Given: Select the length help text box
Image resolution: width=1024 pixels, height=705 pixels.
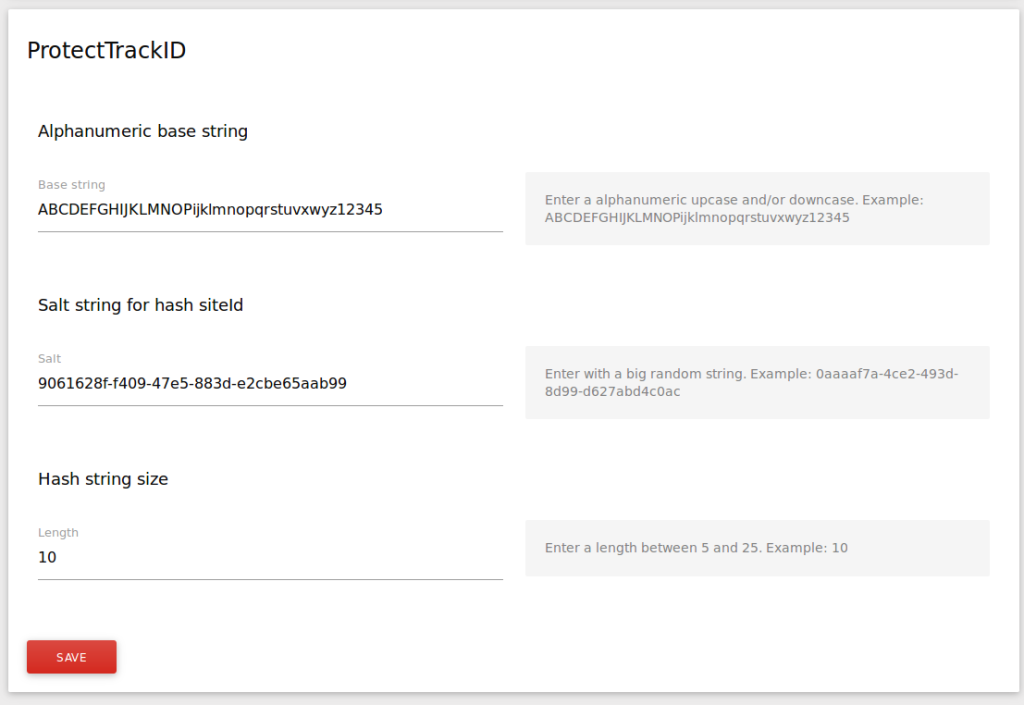Looking at the screenshot, I should coord(757,548).
